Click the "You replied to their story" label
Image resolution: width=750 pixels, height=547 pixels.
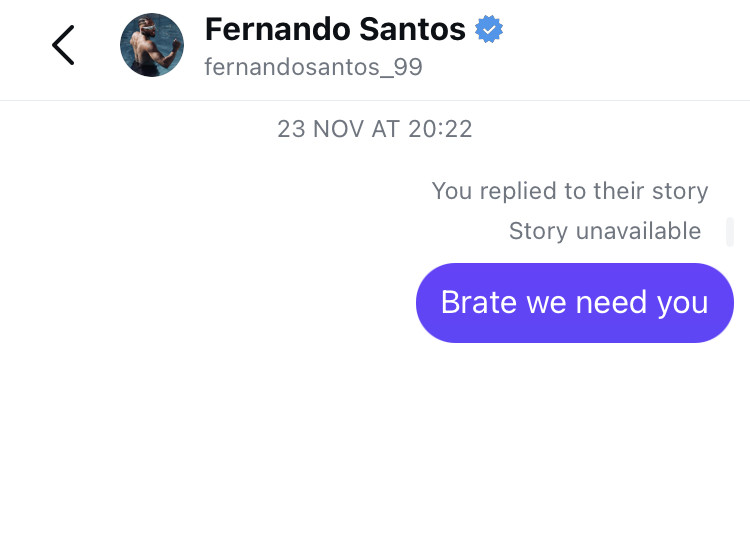pyautogui.click(x=569, y=191)
